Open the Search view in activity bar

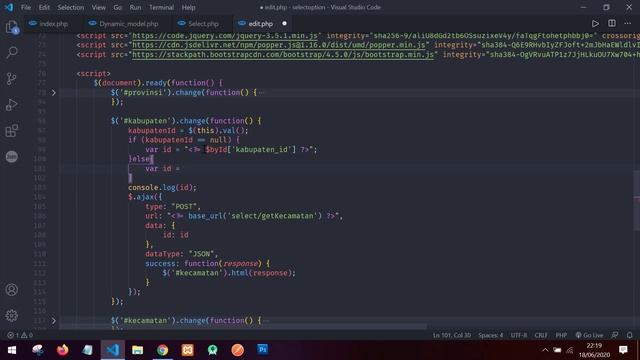(x=12, y=52)
